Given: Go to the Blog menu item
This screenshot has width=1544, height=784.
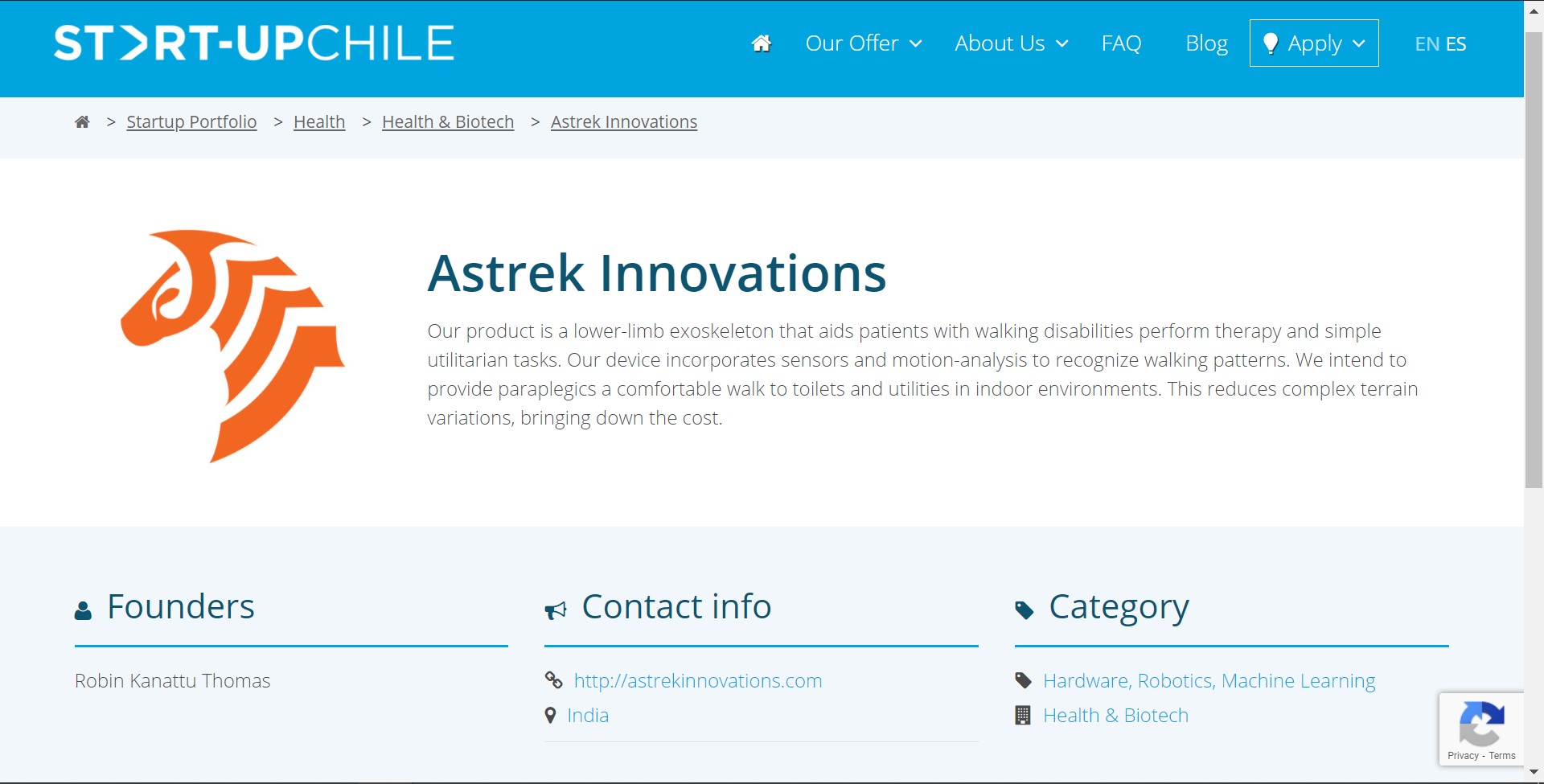Looking at the screenshot, I should click(1206, 43).
